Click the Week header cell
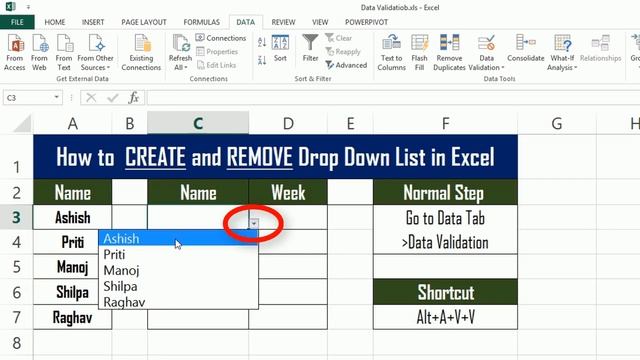Screen dimensions: 640x360 pyautogui.click(x=288, y=192)
